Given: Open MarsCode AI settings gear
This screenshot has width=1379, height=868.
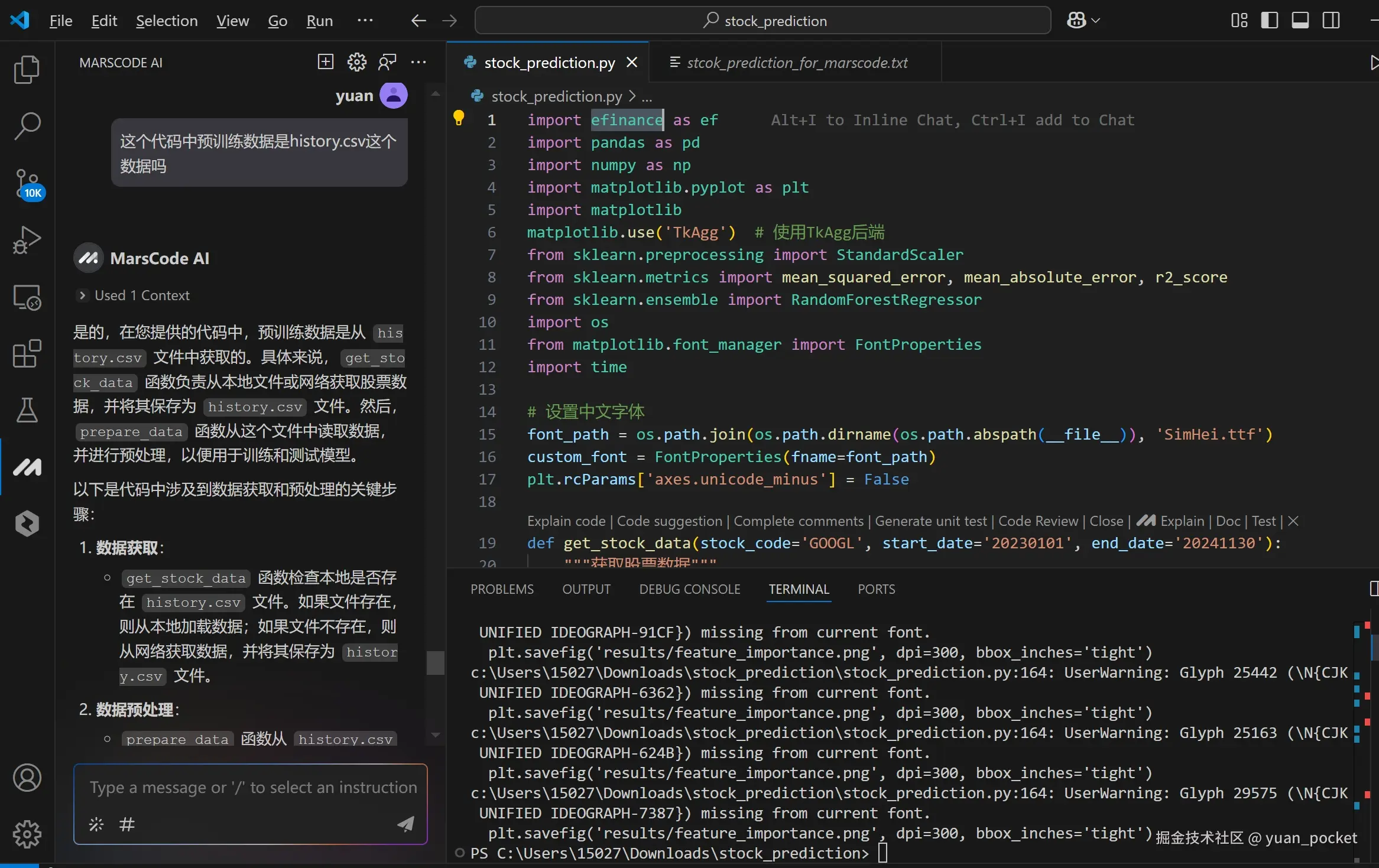Looking at the screenshot, I should (356, 62).
